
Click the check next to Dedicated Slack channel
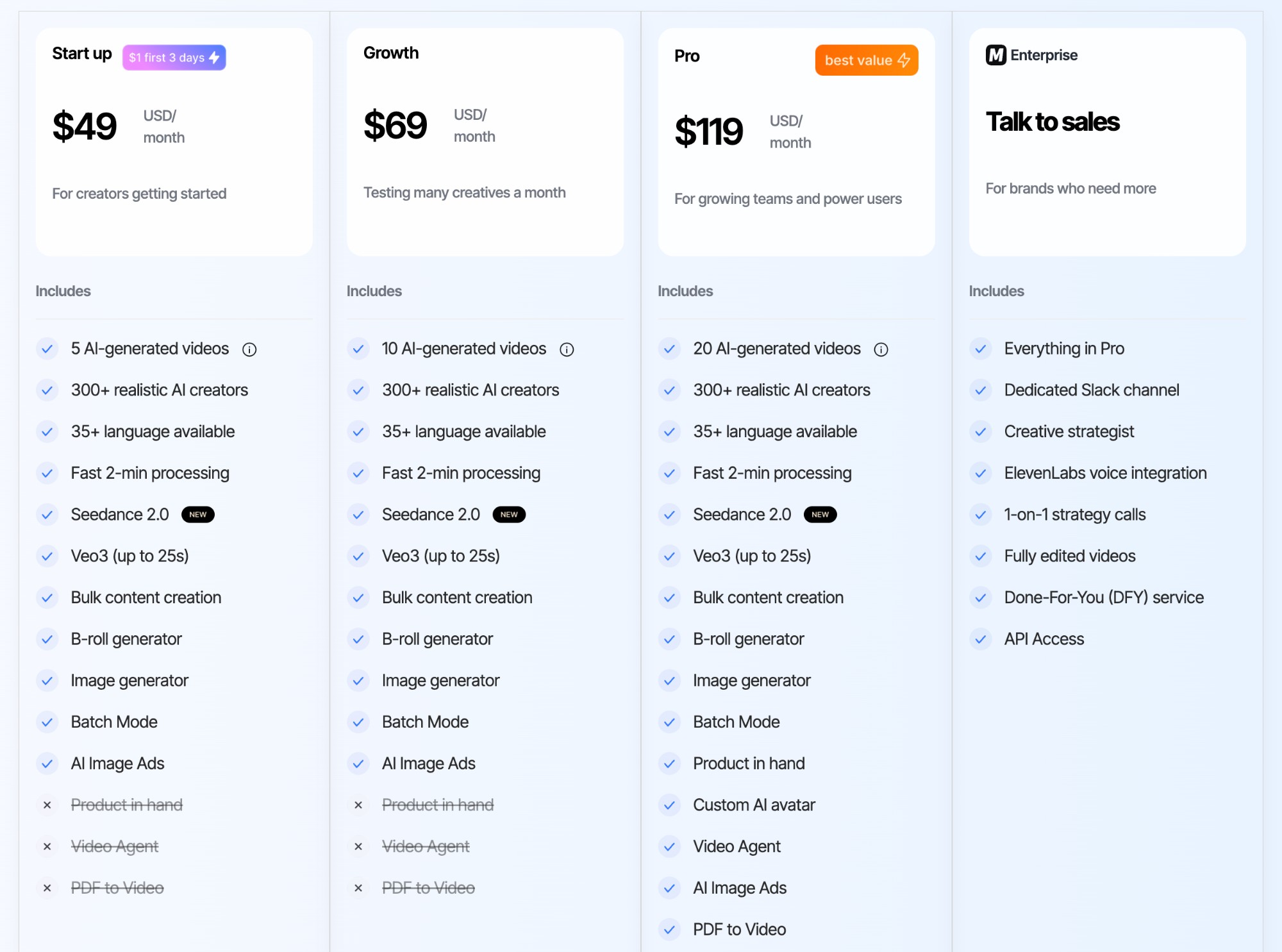981,390
